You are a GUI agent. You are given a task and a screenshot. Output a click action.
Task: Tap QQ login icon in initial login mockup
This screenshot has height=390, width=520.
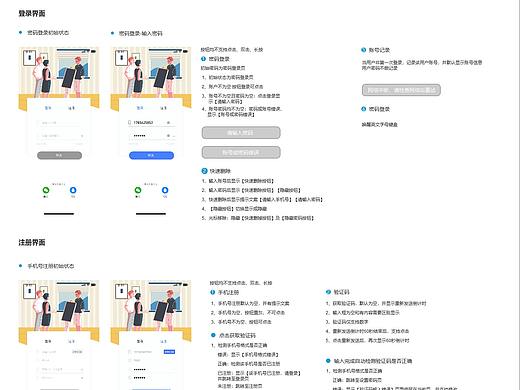click(x=73, y=190)
